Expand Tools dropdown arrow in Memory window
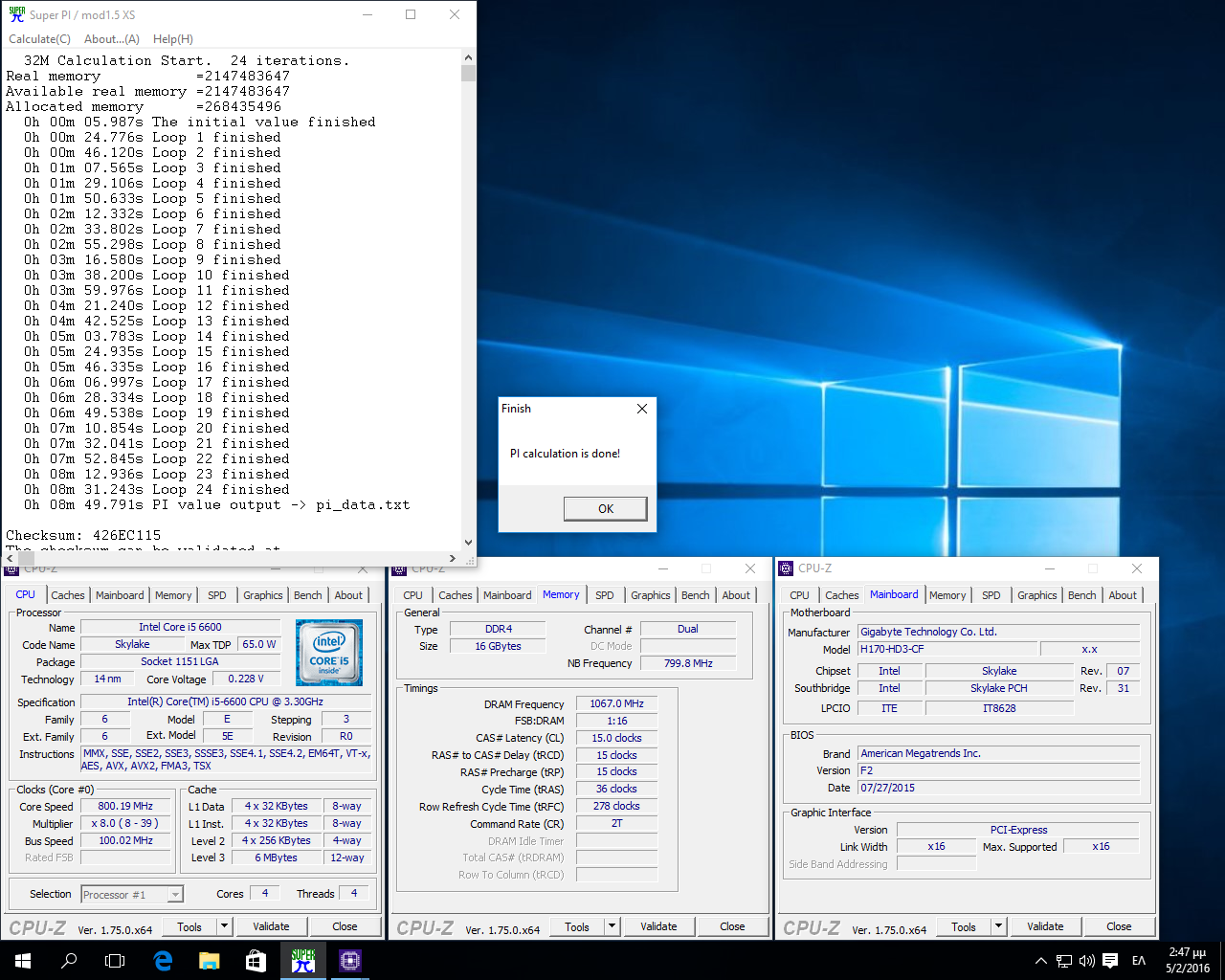 point(612,926)
